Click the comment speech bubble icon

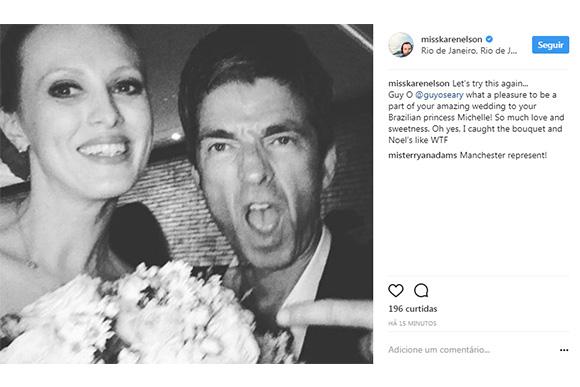tap(421, 290)
